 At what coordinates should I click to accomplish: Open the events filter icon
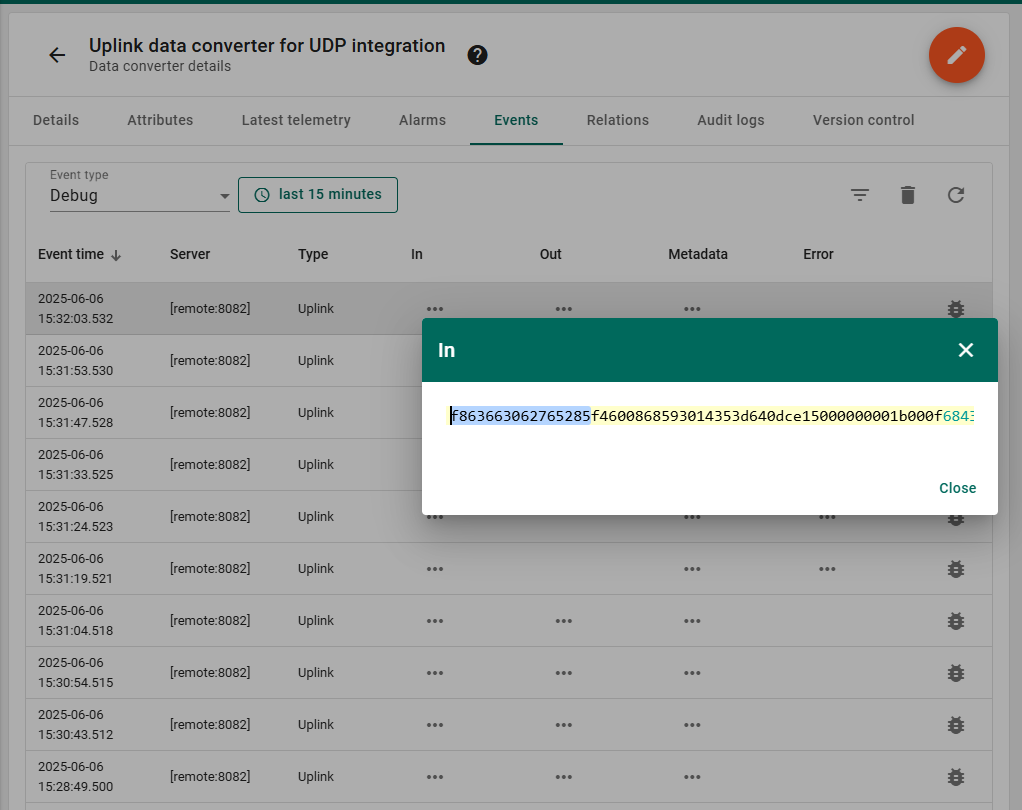click(860, 195)
